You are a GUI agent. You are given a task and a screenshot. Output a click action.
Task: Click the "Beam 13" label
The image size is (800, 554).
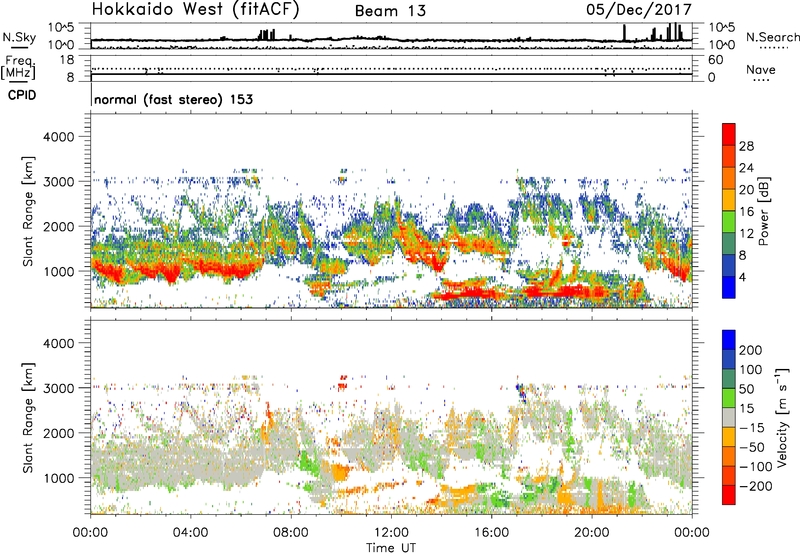click(390, 11)
